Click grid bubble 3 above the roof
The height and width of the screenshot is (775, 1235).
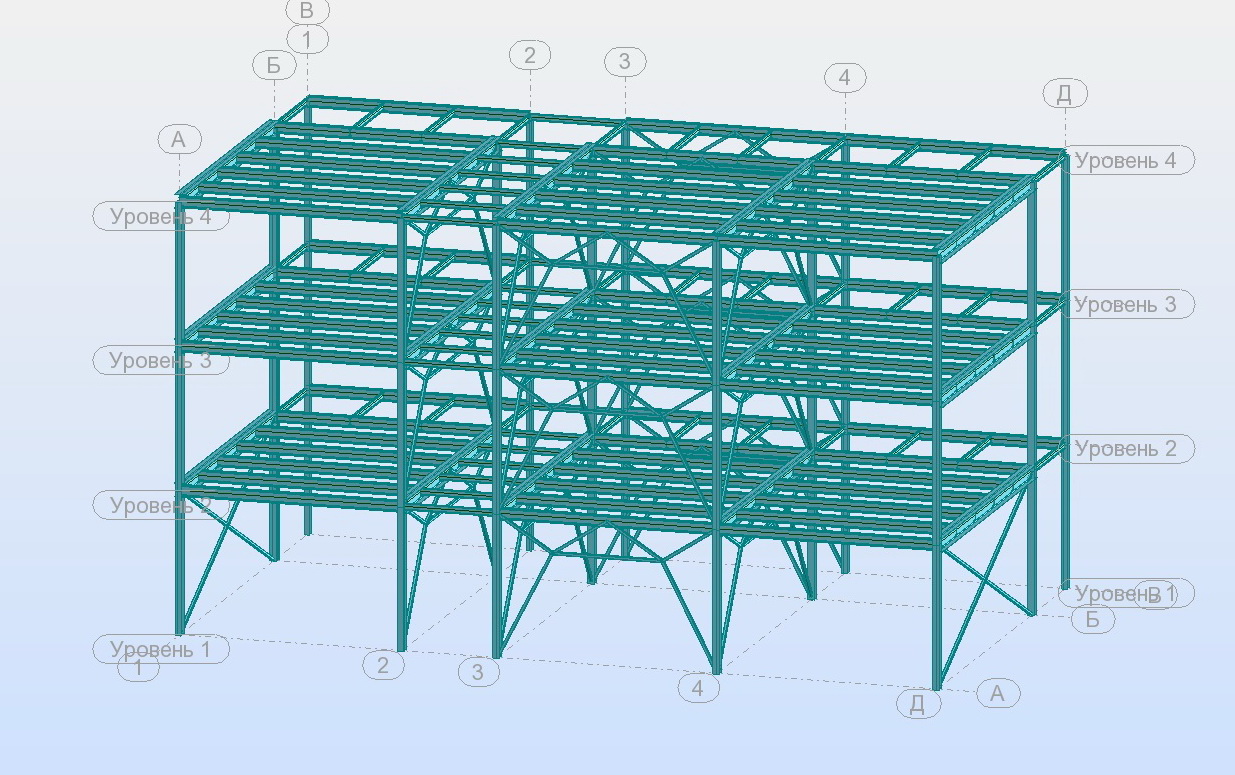click(x=625, y=61)
